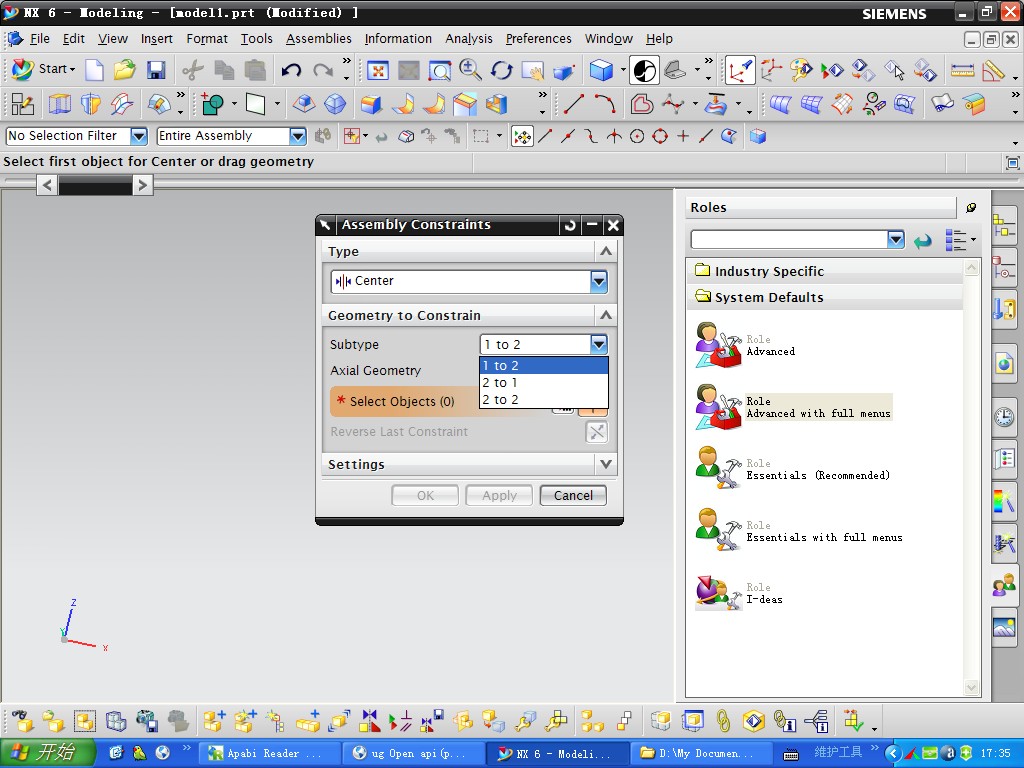
Task: Open the Assembly Navigator resource bar icon
Action: 1004,225
